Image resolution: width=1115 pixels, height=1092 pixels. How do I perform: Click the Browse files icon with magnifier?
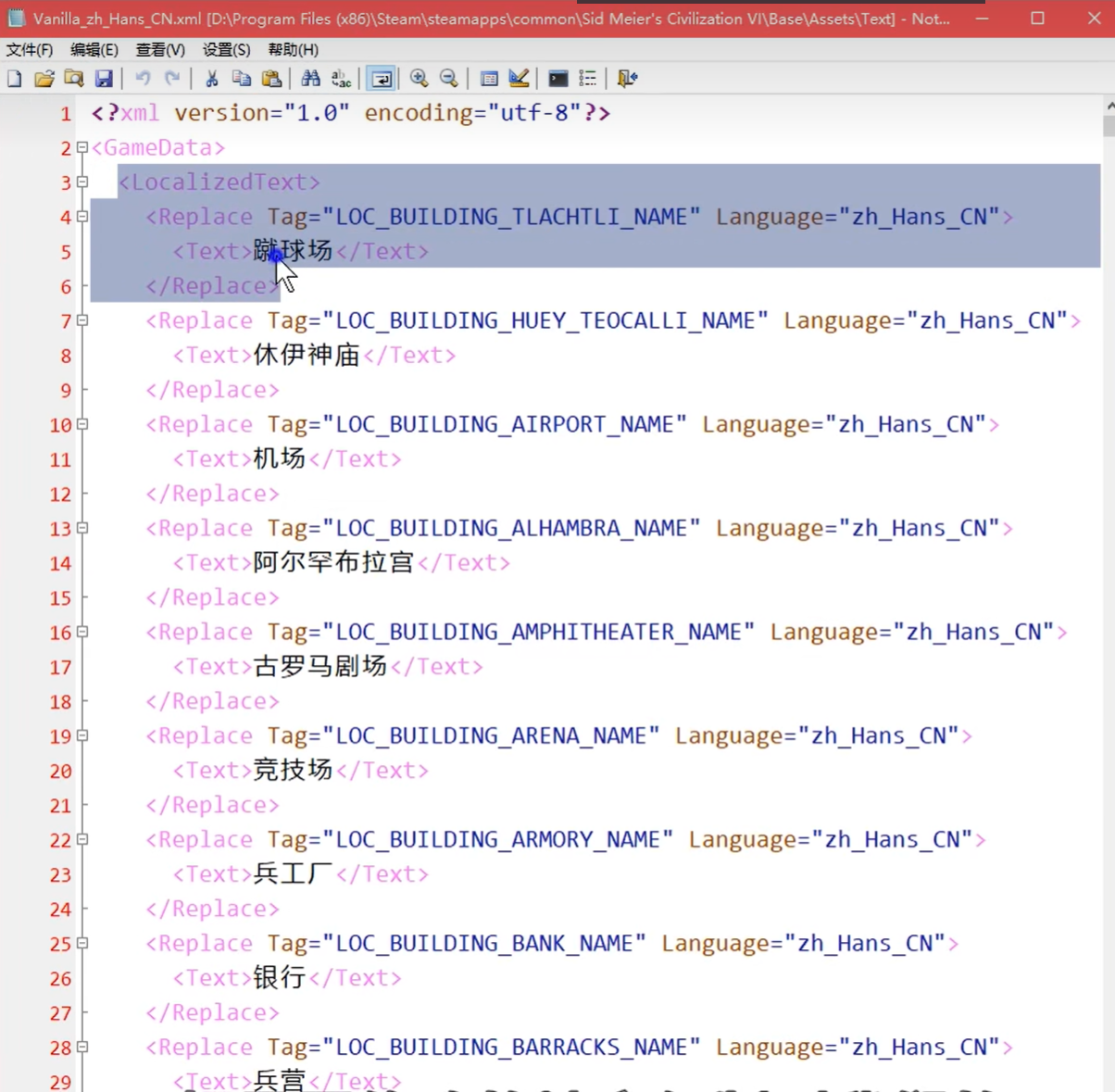74,79
